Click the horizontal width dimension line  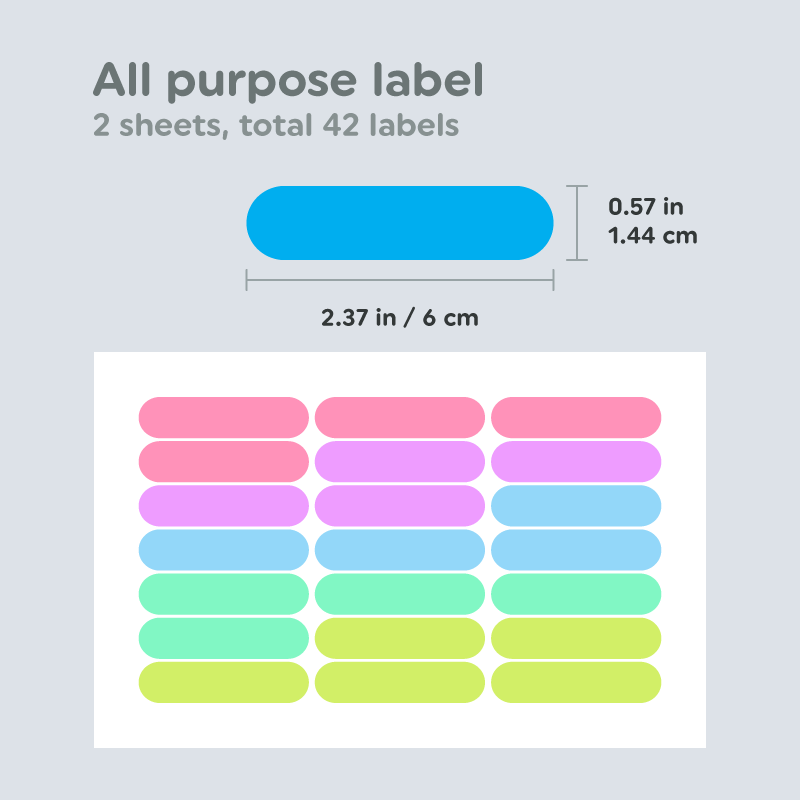400,282
